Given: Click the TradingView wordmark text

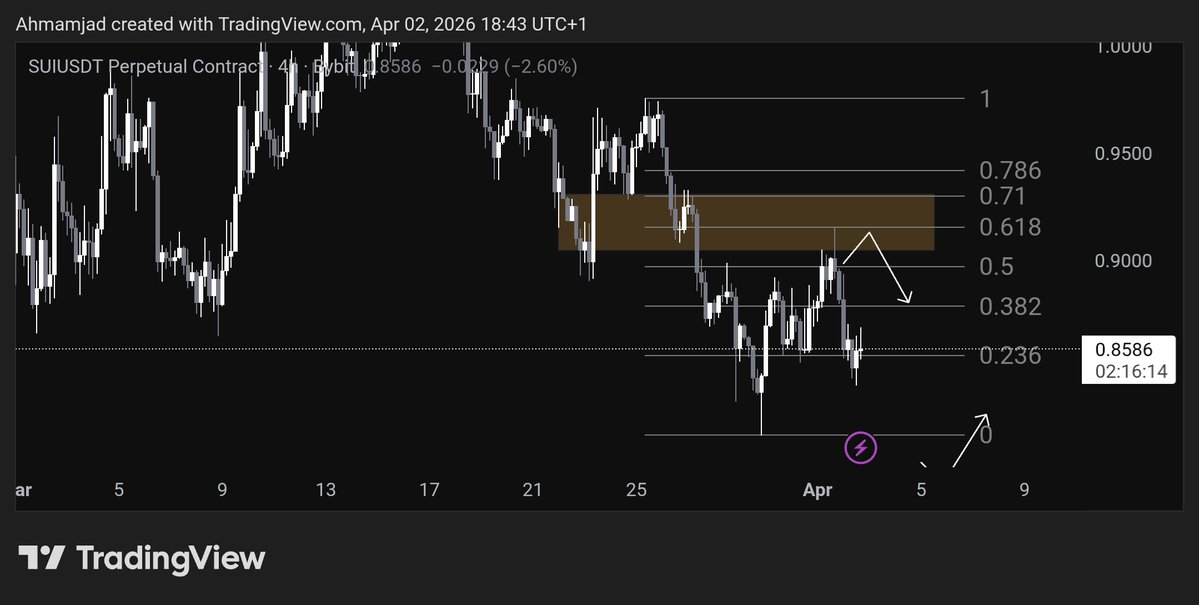Looking at the screenshot, I should (x=170, y=557).
